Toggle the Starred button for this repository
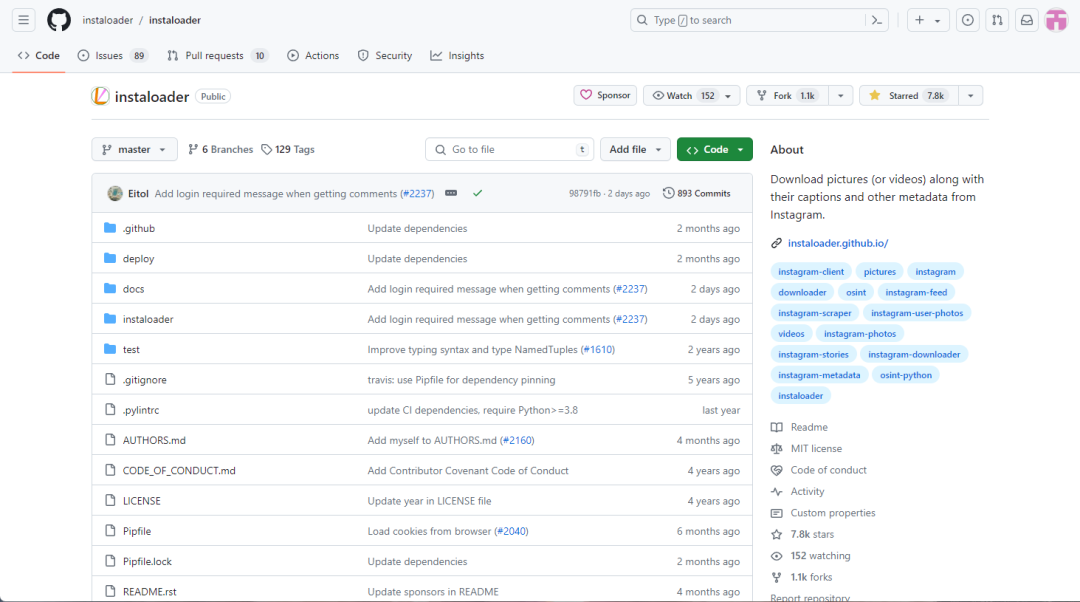Screen dimensions: 1080x602 [x=908, y=96]
